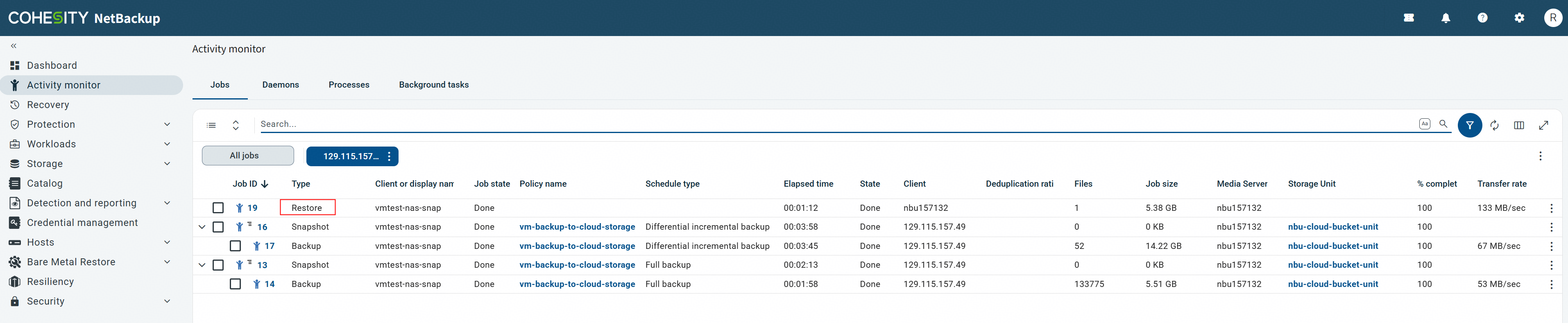
Task: Open job ID 13 link
Action: click(262, 265)
